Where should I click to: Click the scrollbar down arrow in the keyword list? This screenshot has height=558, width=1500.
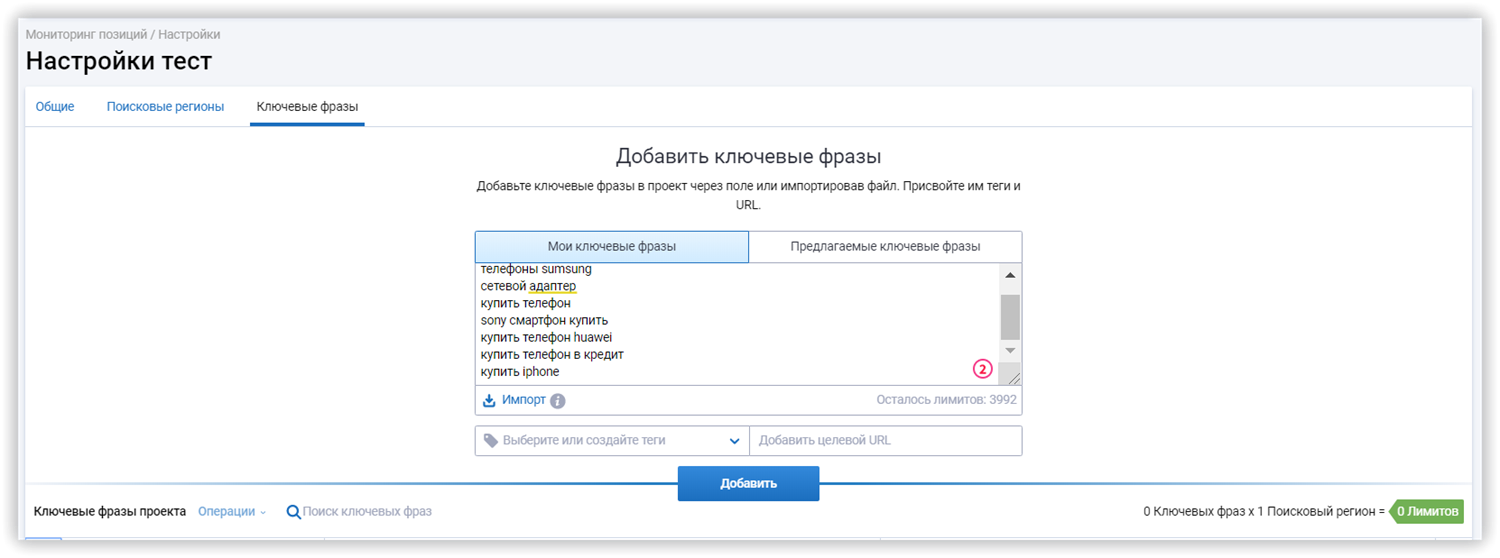(x=1010, y=350)
